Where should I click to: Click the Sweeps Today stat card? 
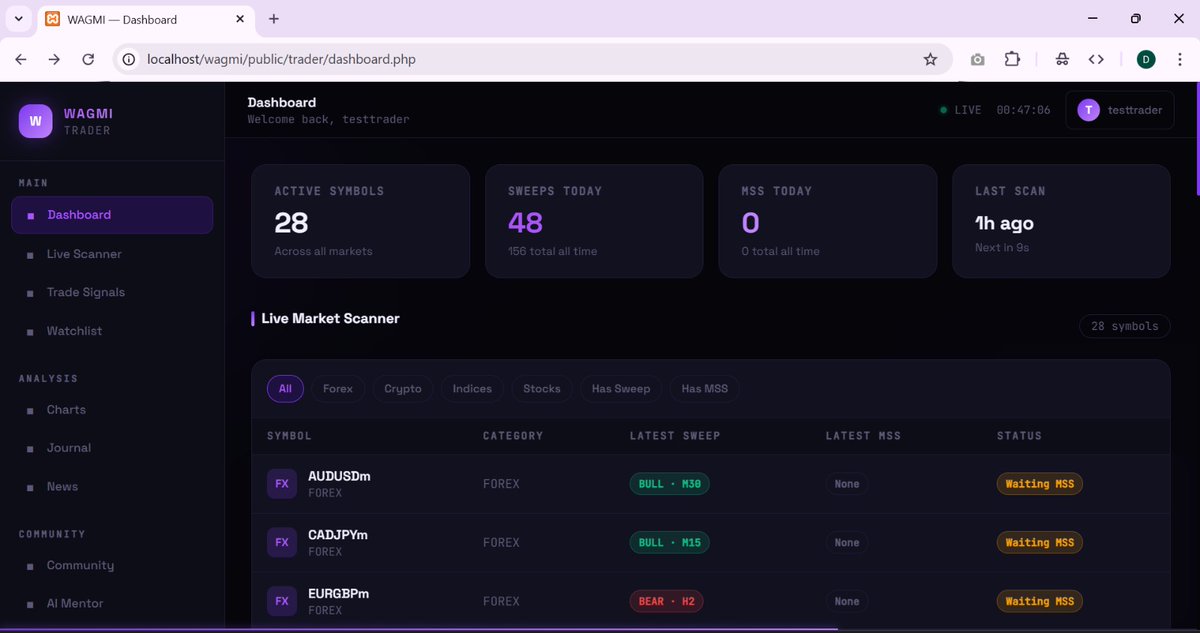click(594, 221)
